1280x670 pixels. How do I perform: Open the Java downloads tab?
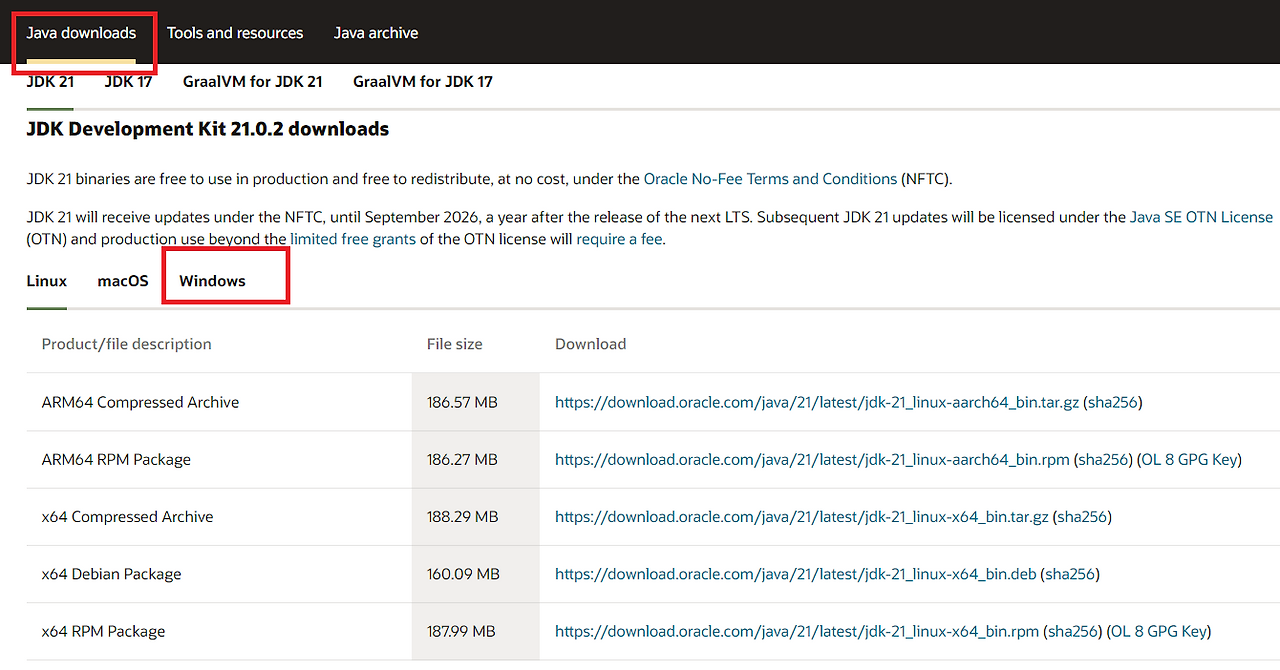(x=81, y=33)
